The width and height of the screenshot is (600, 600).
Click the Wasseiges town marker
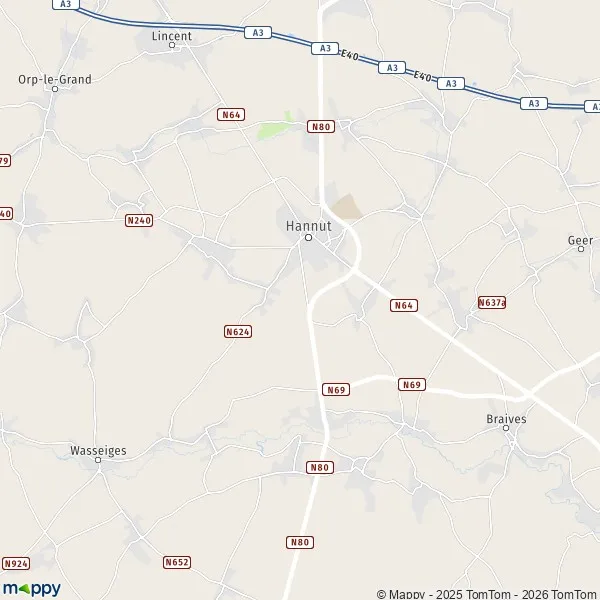point(98,460)
